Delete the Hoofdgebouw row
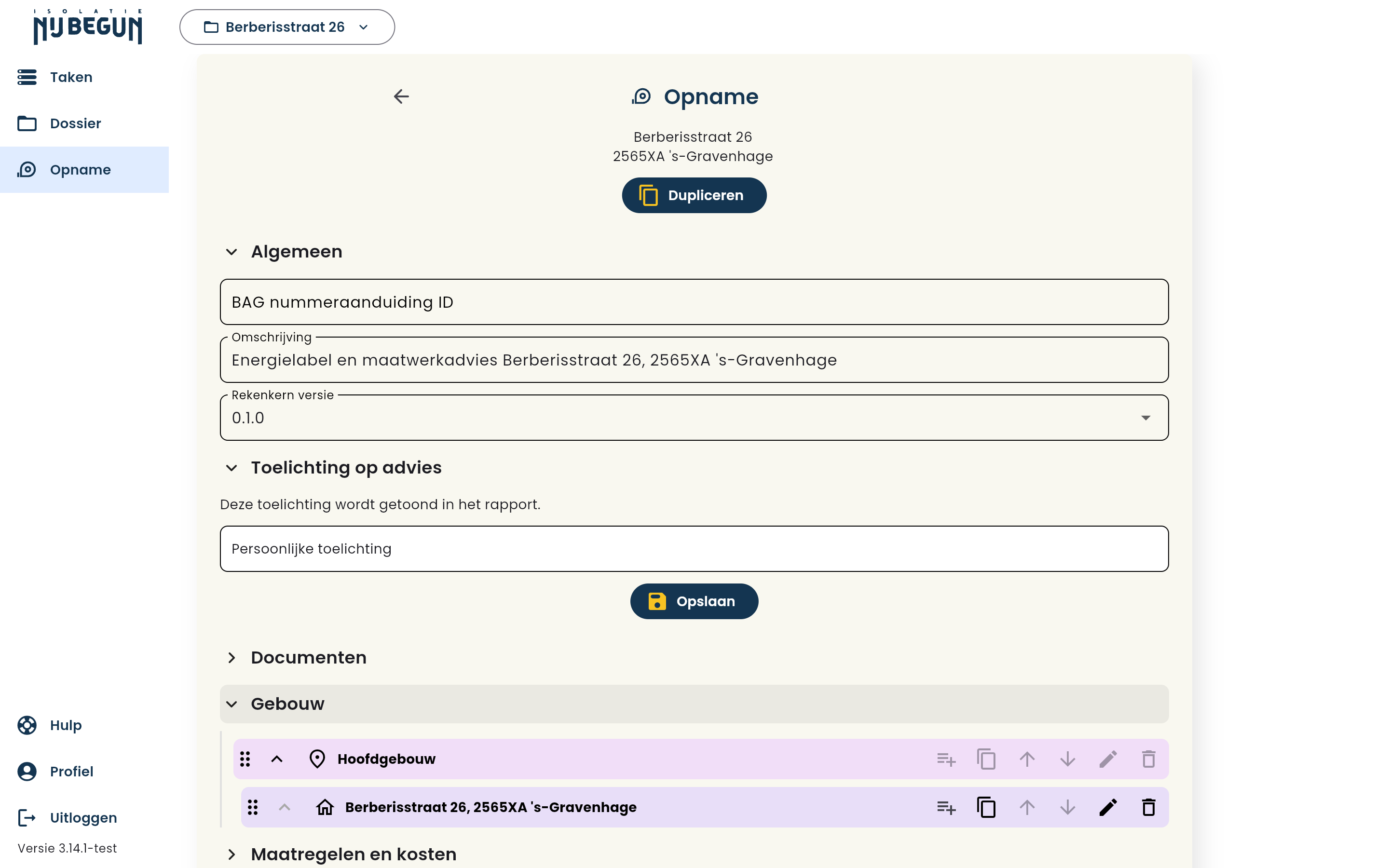Image resolution: width=1389 pixels, height=868 pixels. (1148, 759)
